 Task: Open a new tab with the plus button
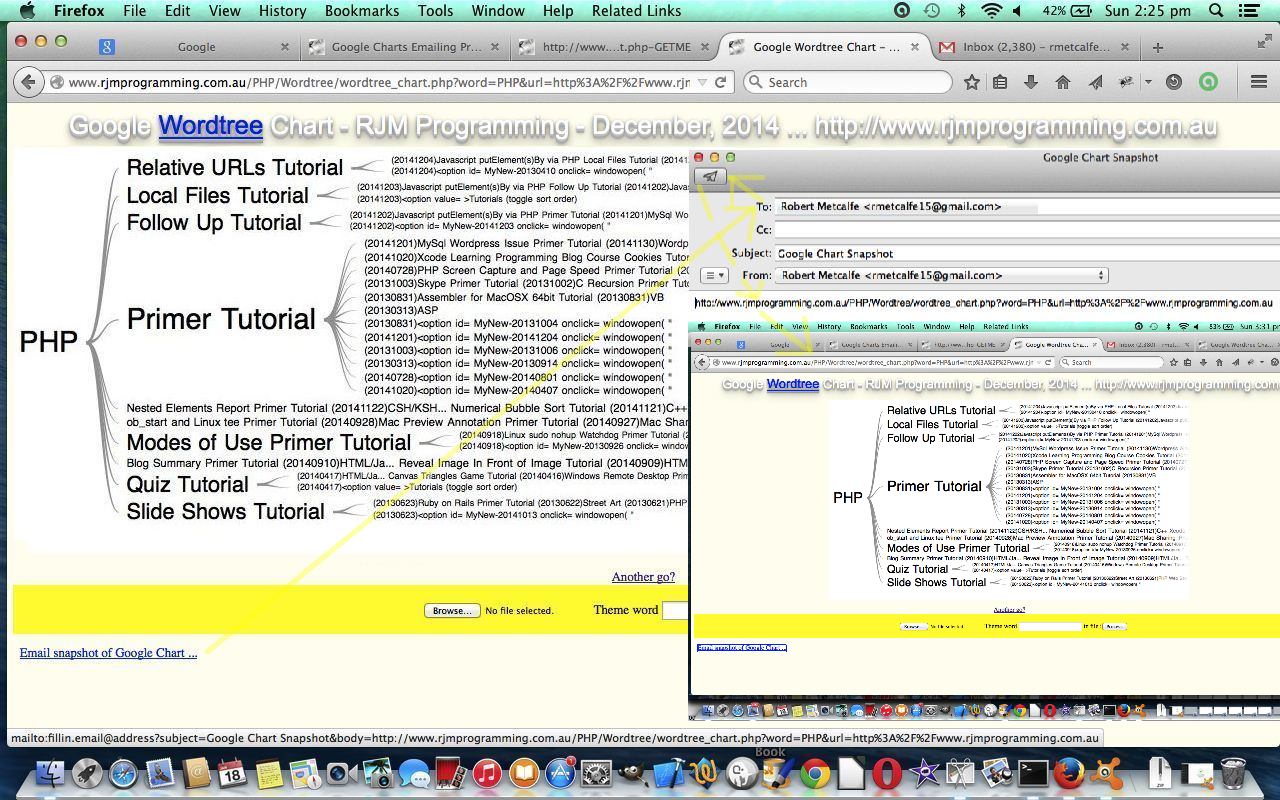pos(1157,47)
